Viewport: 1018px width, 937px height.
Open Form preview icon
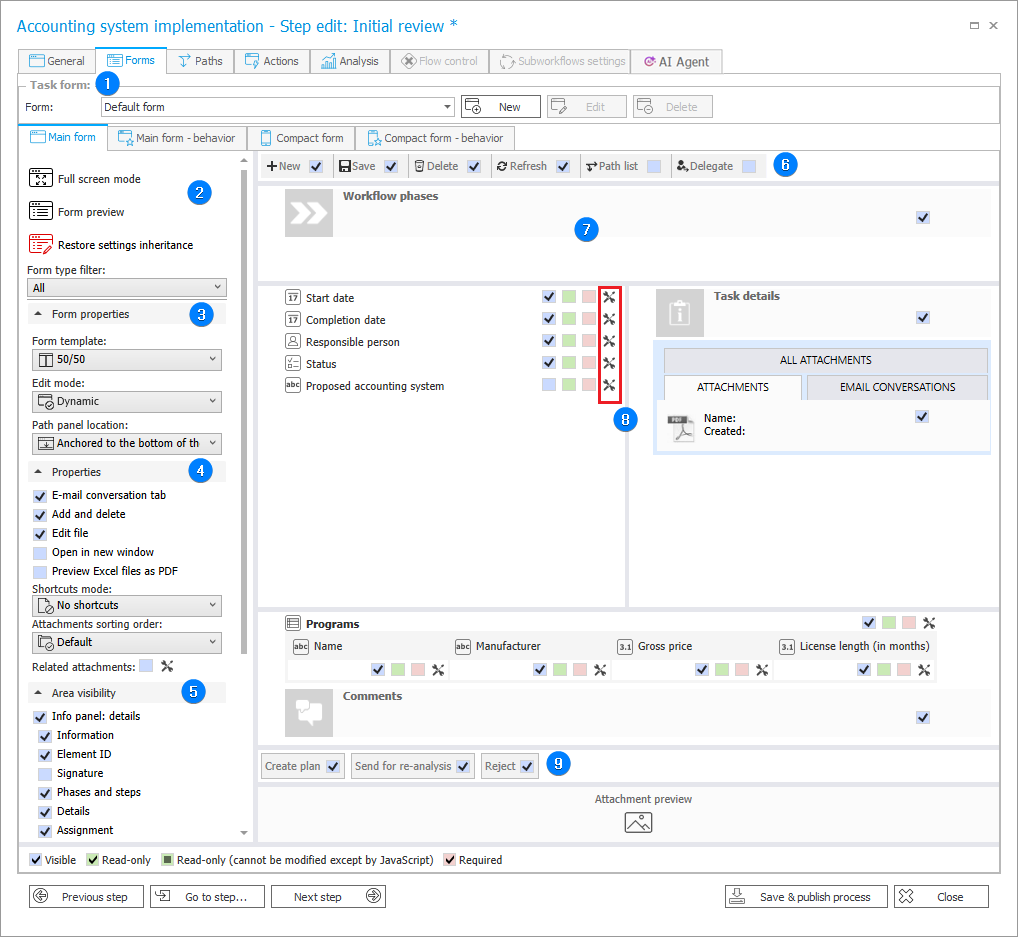pyautogui.click(x=40, y=211)
